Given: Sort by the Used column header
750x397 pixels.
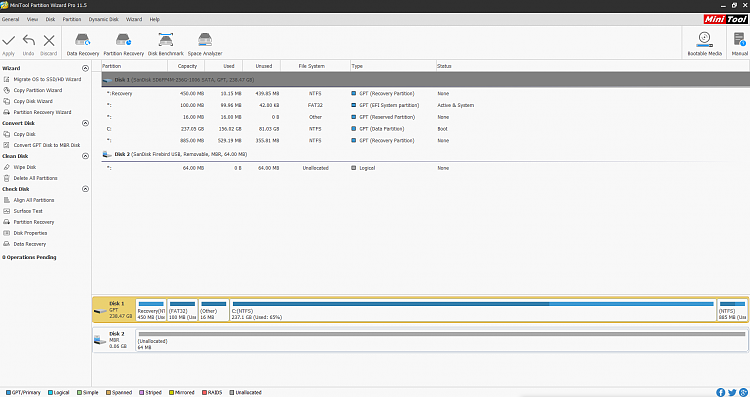Looking at the screenshot, I should [224, 66].
